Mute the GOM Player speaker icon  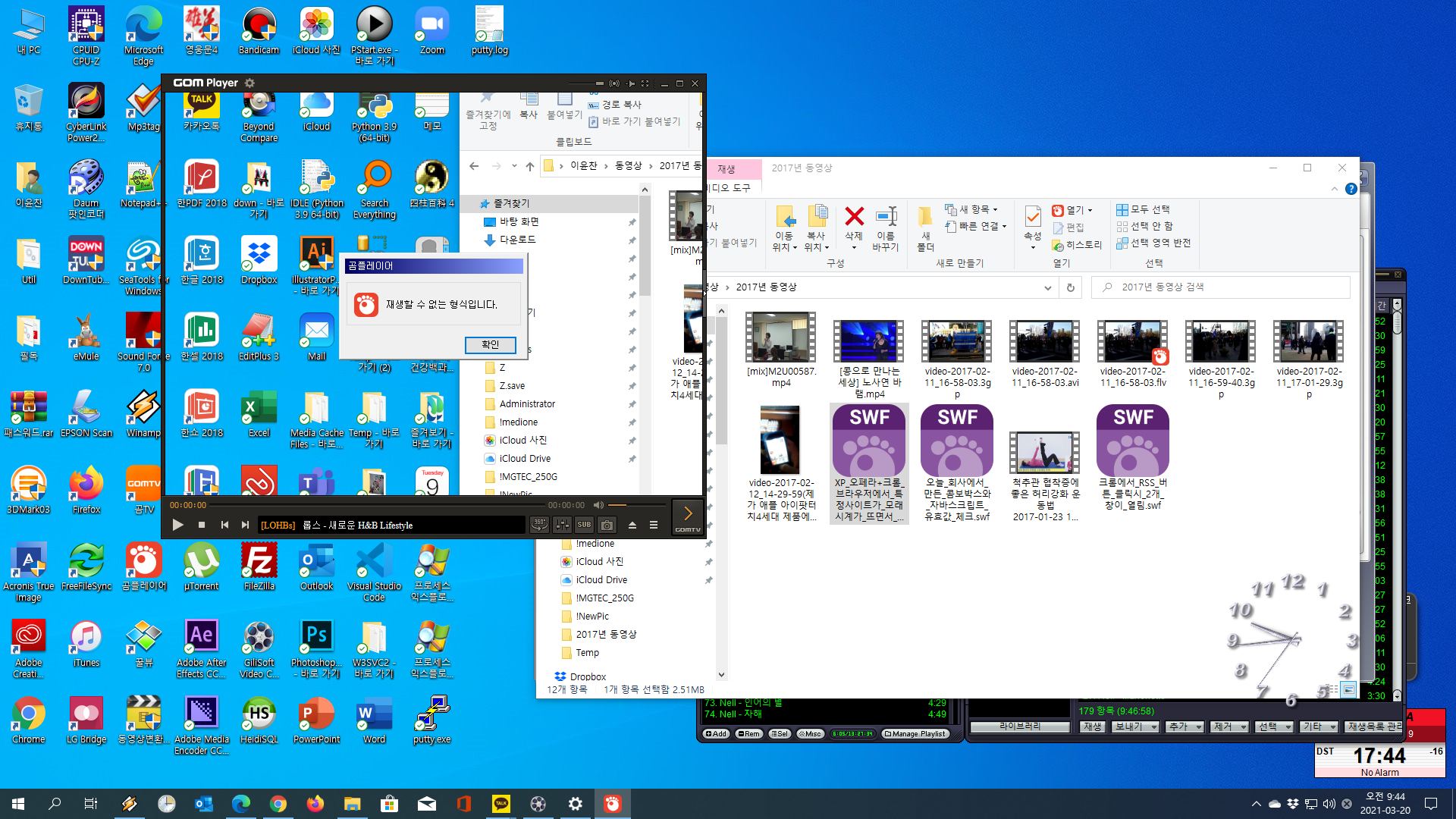pos(598,505)
